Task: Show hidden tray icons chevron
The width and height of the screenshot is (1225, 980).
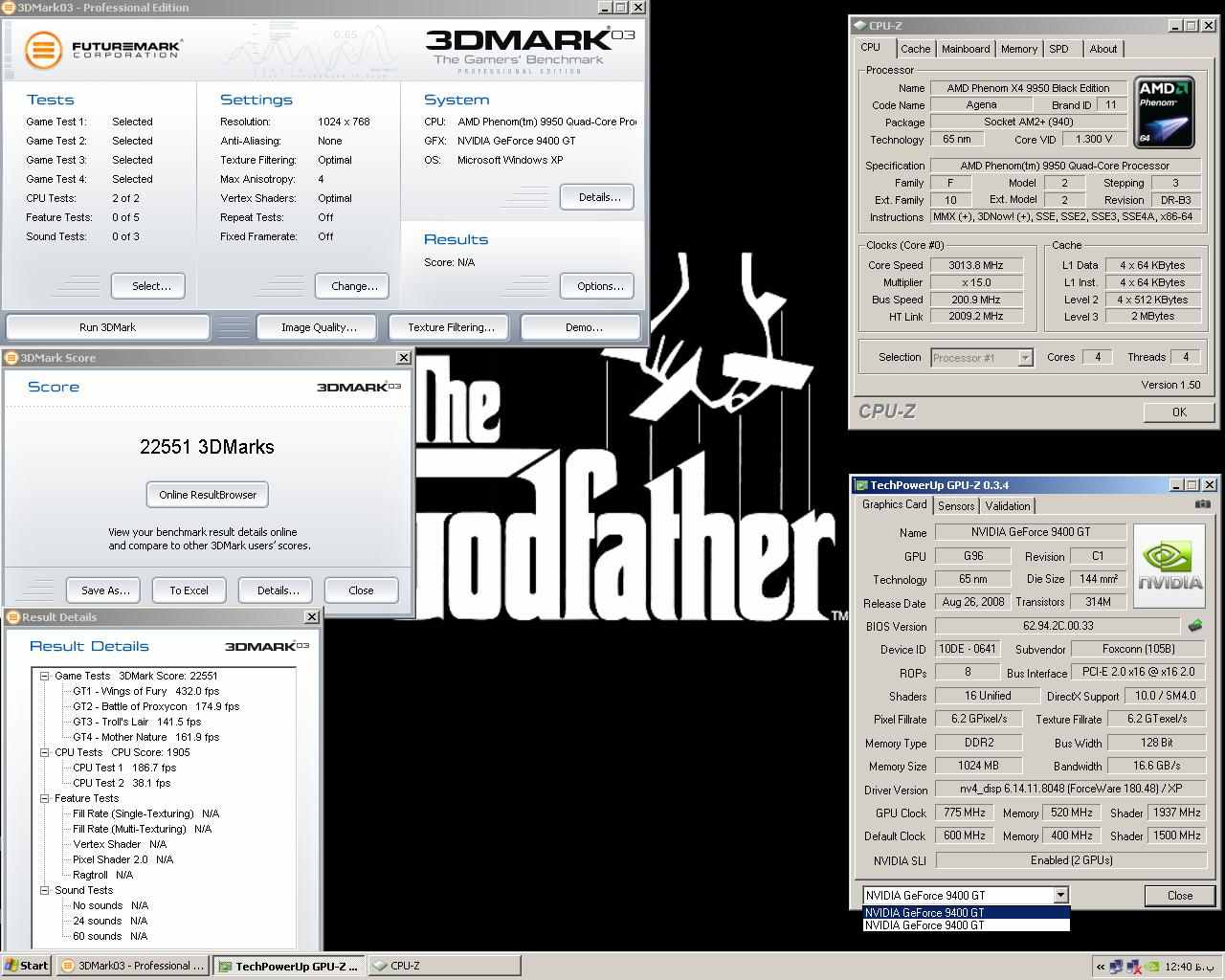Action: [1101, 967]
